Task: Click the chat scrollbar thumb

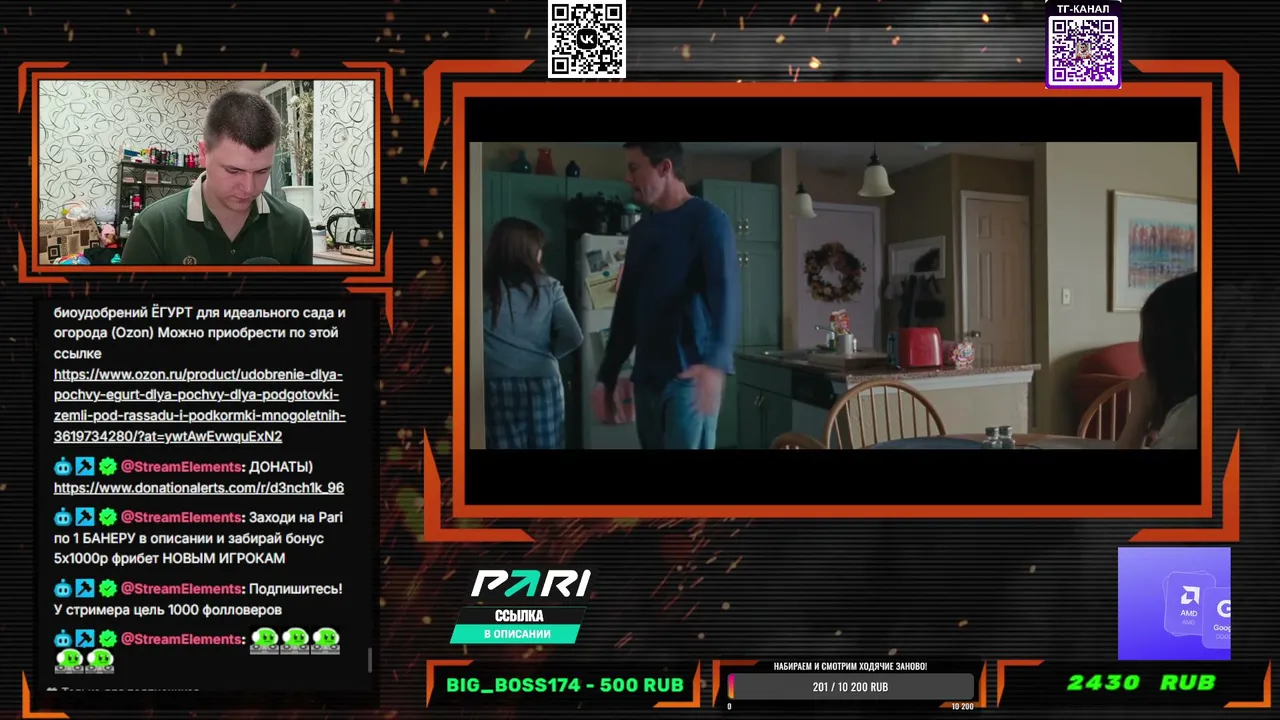Action: click(370, 660)
